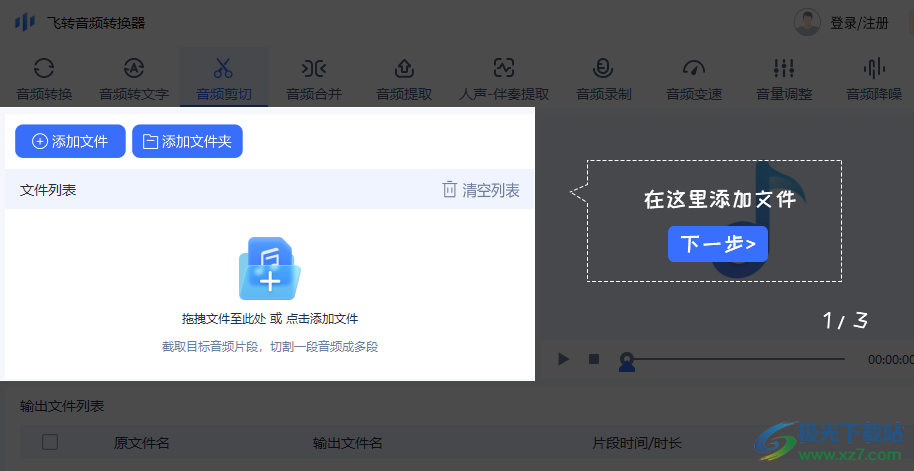Open 人声-伴奏提取 vocal separation tab
The width and height of the screenshot is (914, 471).
(x=504, y=80)
